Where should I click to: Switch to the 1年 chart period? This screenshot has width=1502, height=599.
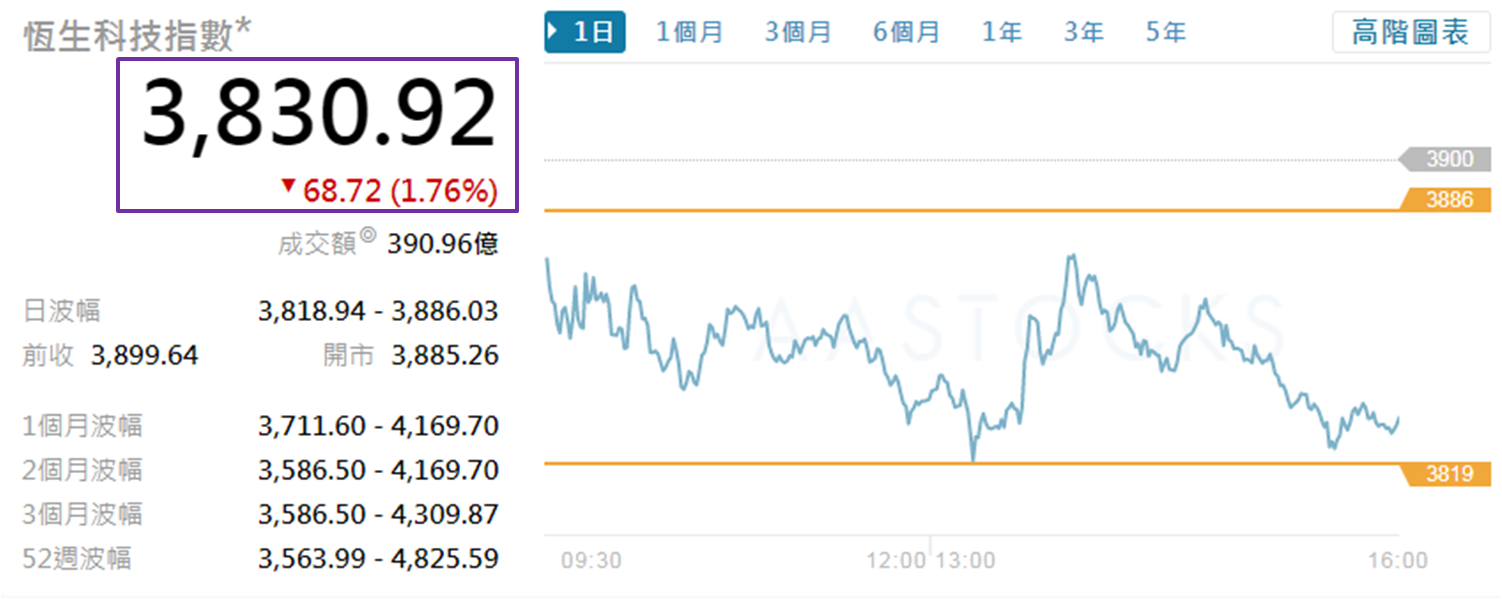tap(1001, 32)
